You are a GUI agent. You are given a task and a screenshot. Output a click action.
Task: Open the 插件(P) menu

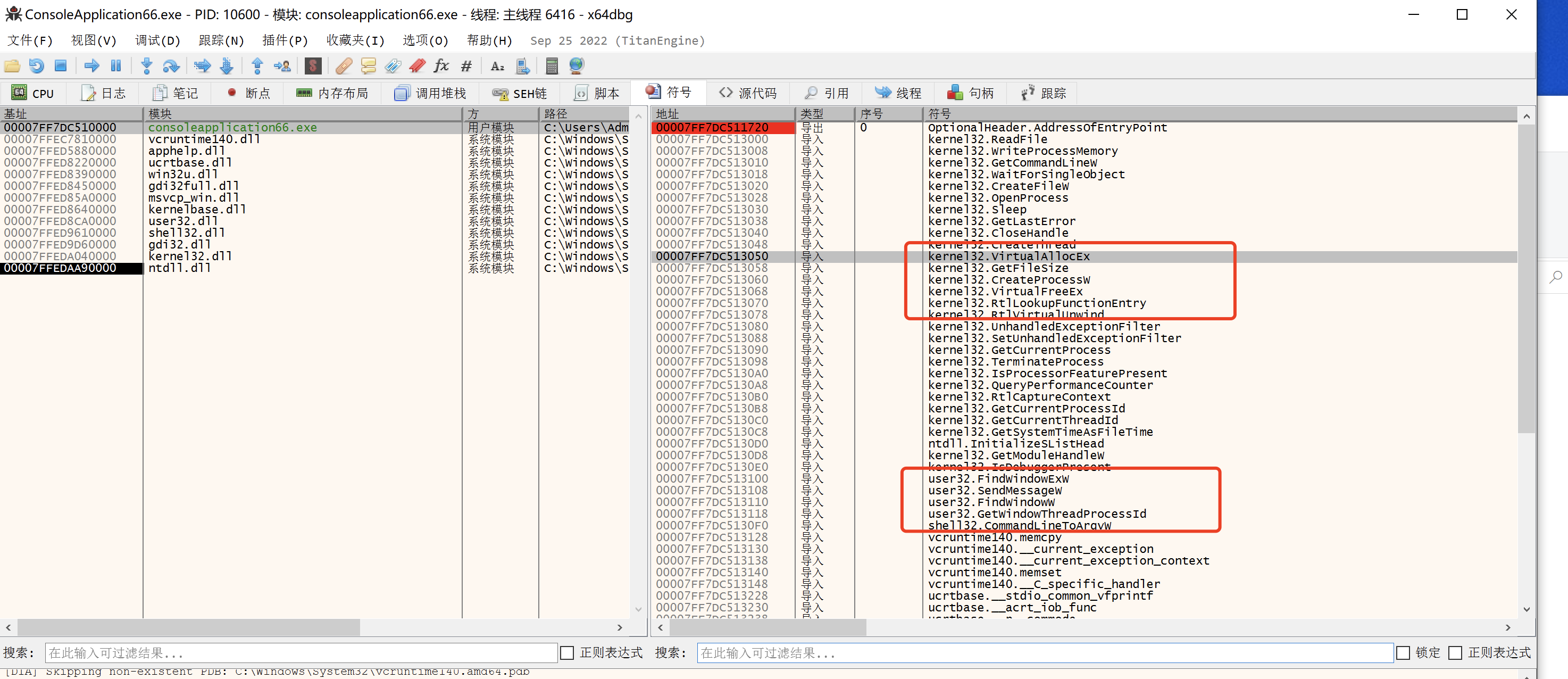click(284, 41)
